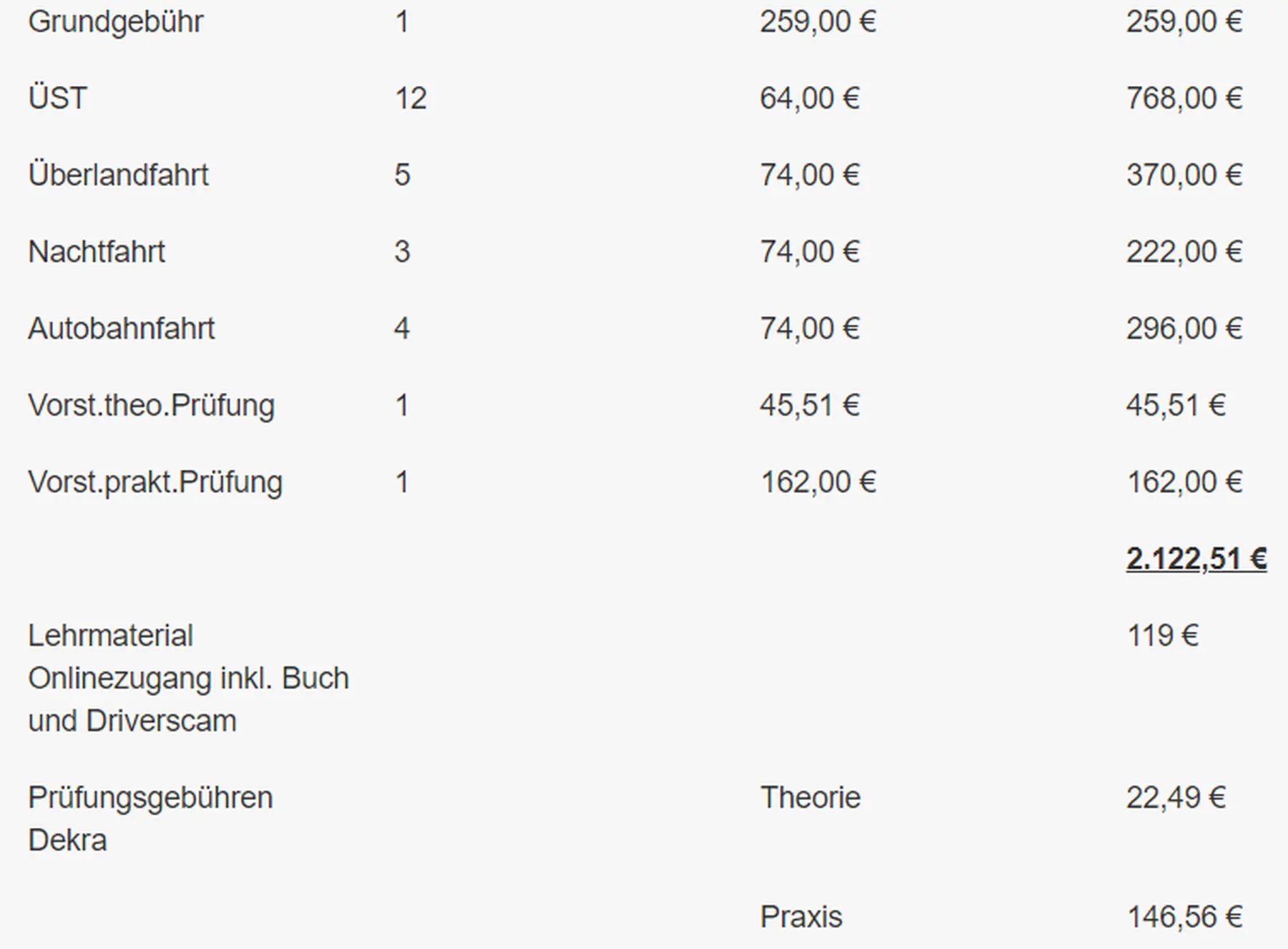The height and width of the screenshot is (949, 1288).
Task: Click the underlined total 2.122,51 €
Action: [x=1196, y=559]
